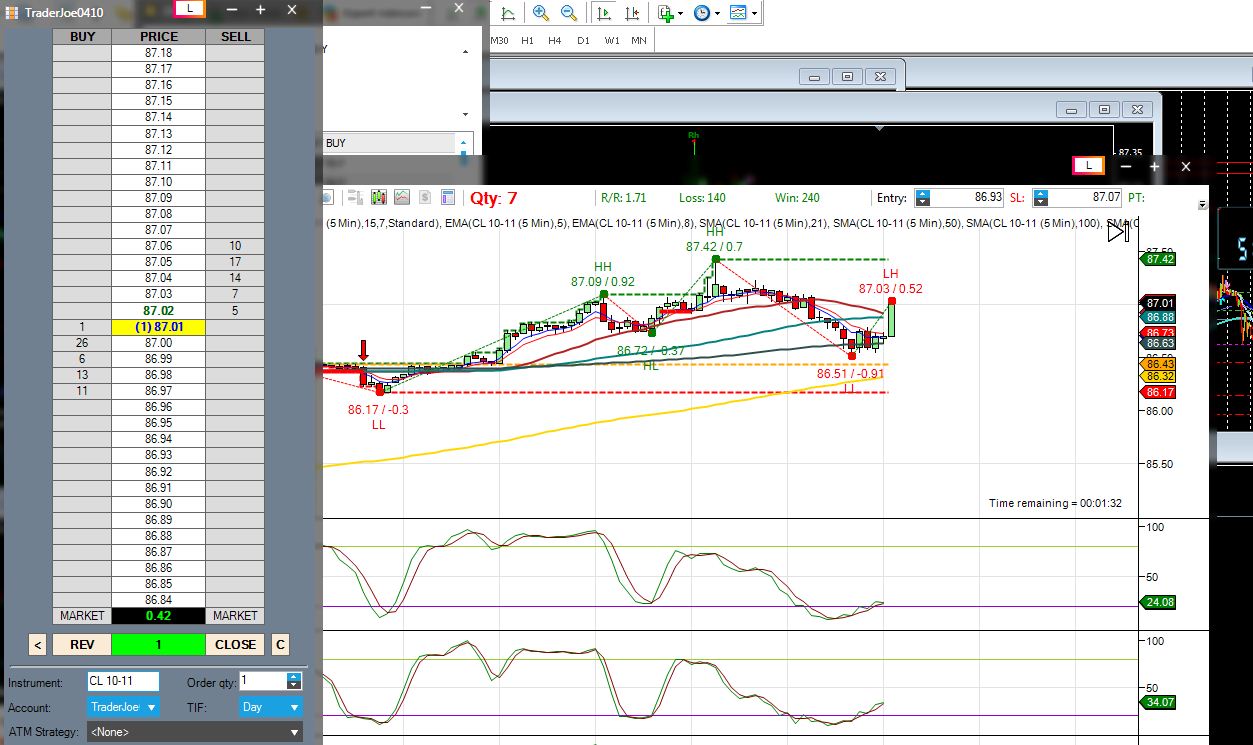Click the price row 87.18

(x=159, y=53)
